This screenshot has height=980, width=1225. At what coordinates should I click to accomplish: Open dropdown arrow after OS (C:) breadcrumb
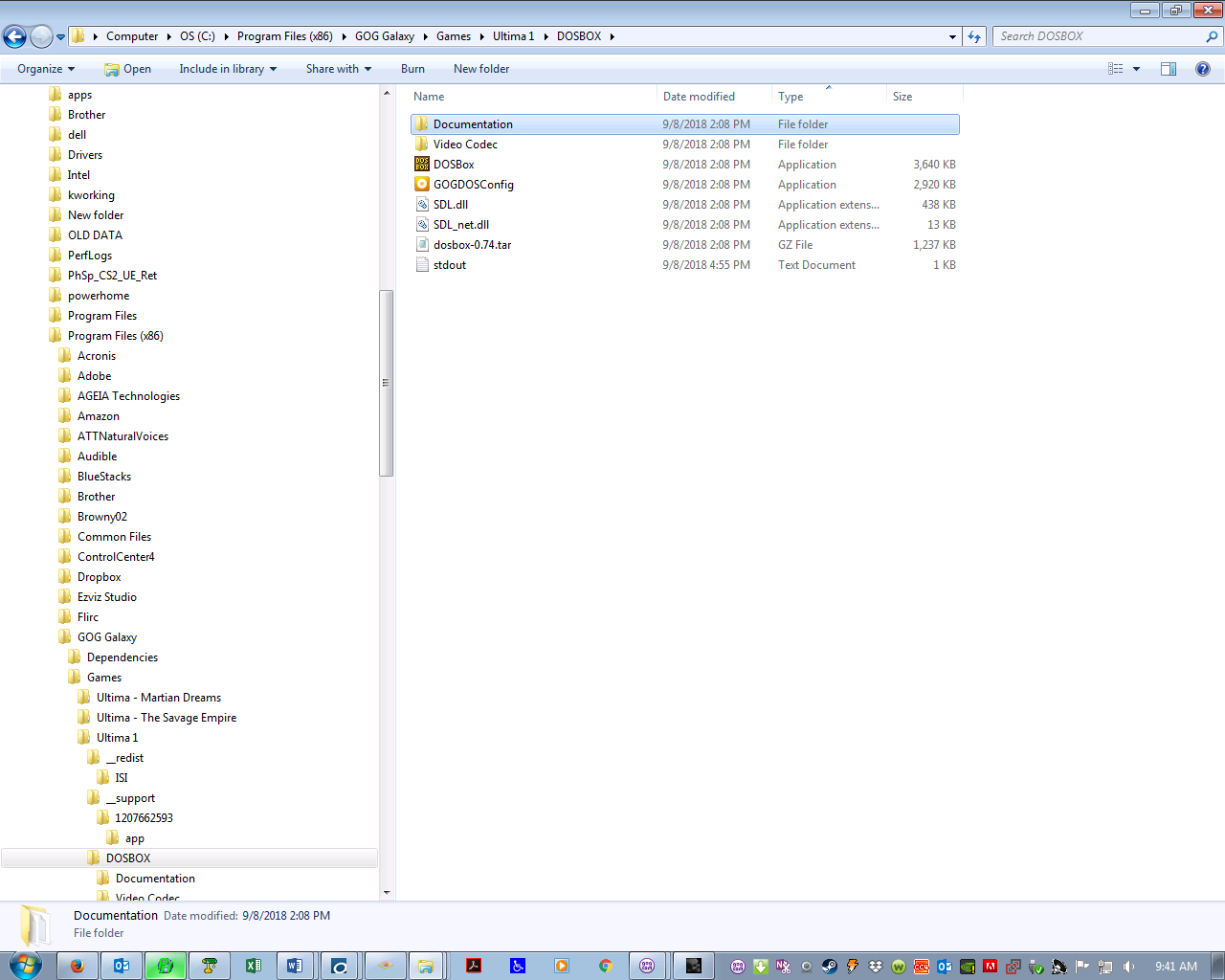point(227,36)
